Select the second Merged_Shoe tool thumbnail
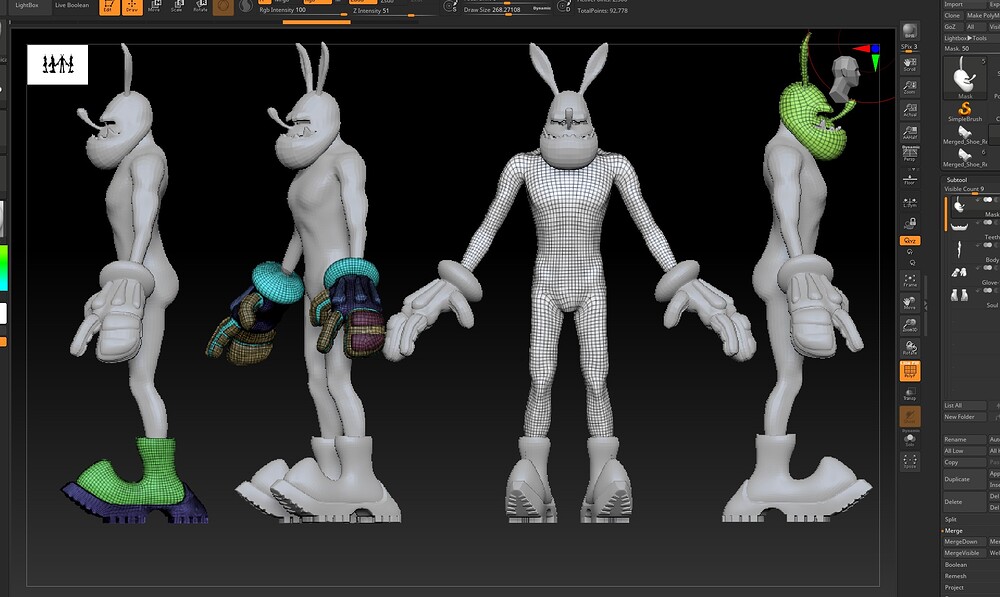The image size is (1000, 597). pos(965,158)
